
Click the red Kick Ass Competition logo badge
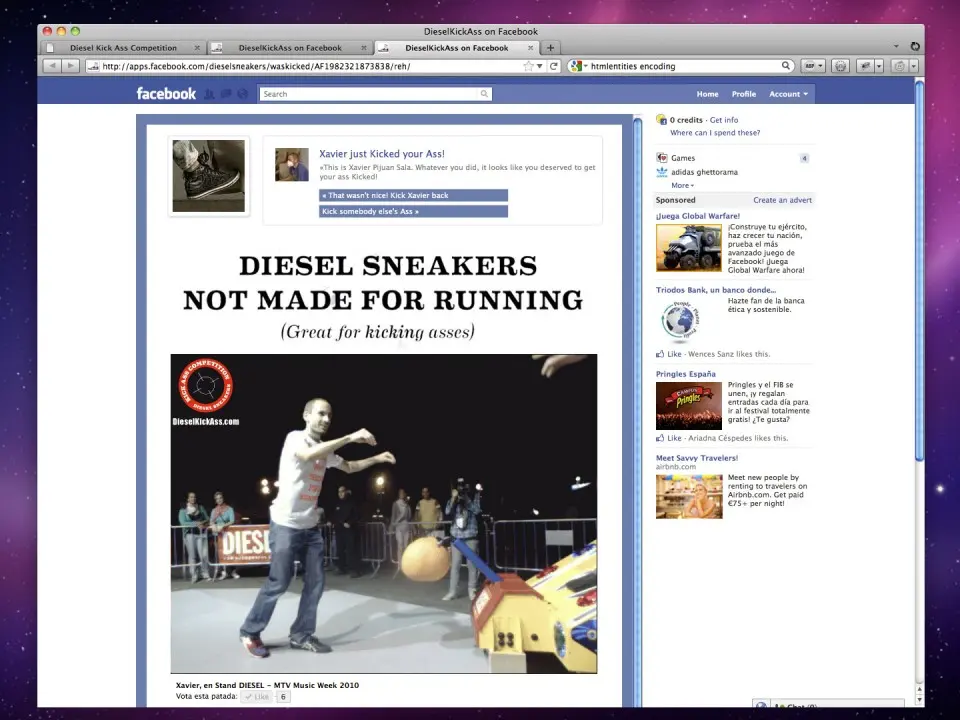tap(206, 385)
